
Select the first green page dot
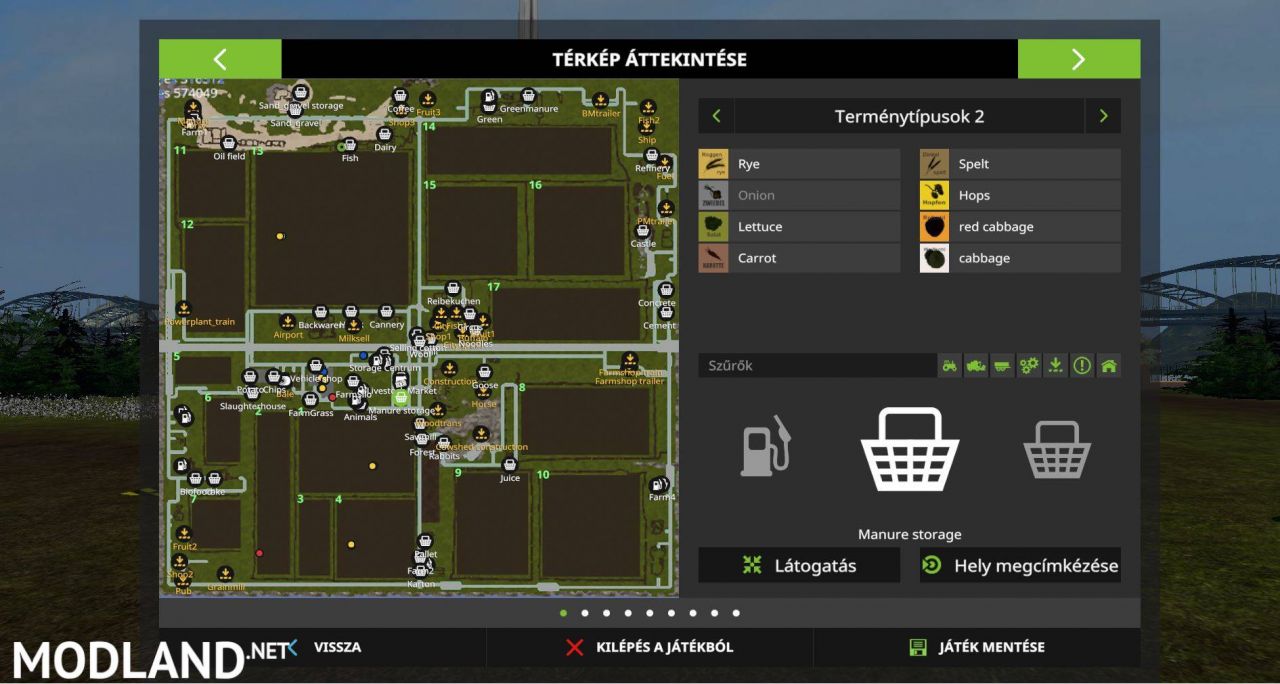tap(563, 613)
